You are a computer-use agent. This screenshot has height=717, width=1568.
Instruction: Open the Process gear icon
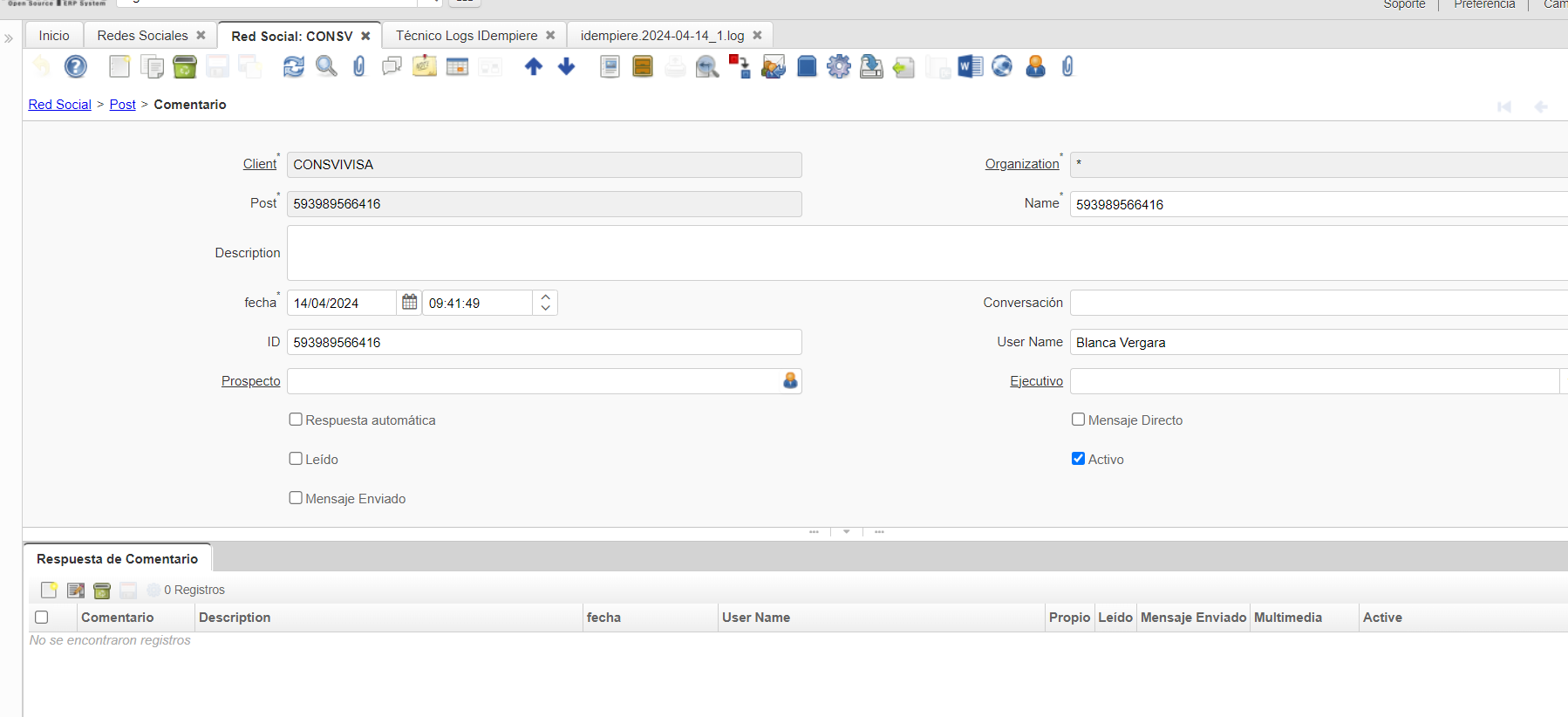pyautogui.click(x=839, y=66)
